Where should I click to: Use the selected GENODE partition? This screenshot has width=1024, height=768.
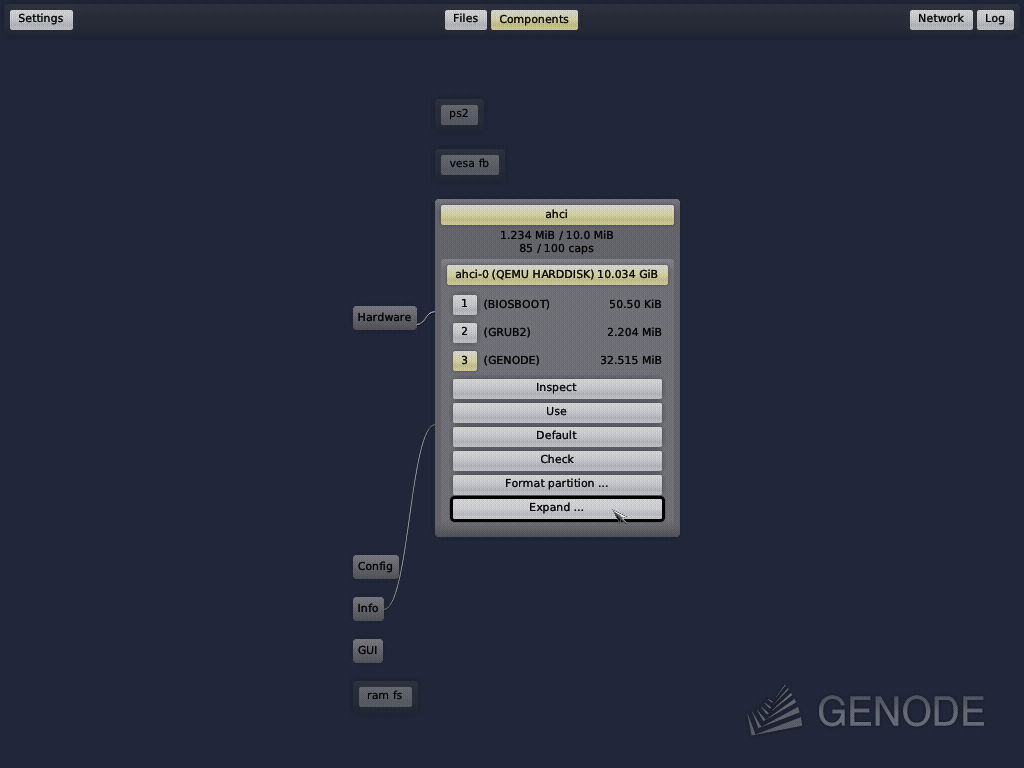click(x=557, y=411)
